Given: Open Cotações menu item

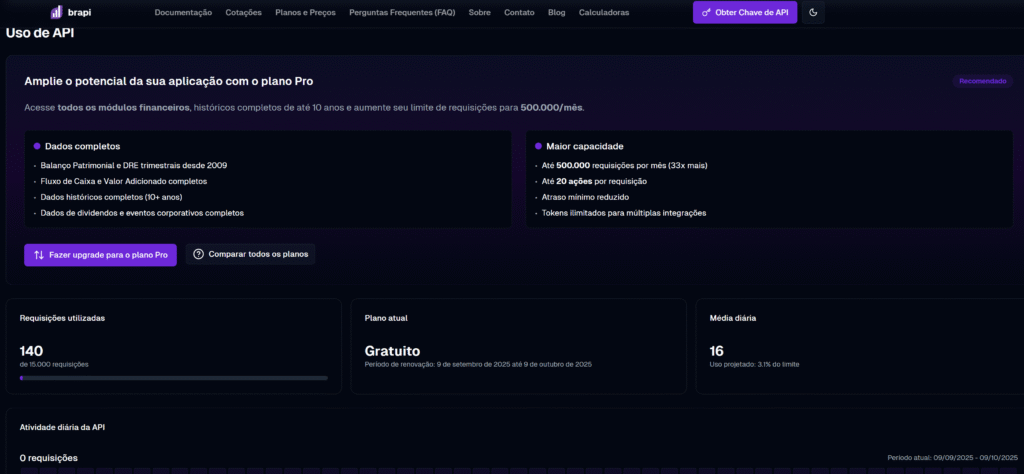Looking at the screenshot, I should (244, 12).
